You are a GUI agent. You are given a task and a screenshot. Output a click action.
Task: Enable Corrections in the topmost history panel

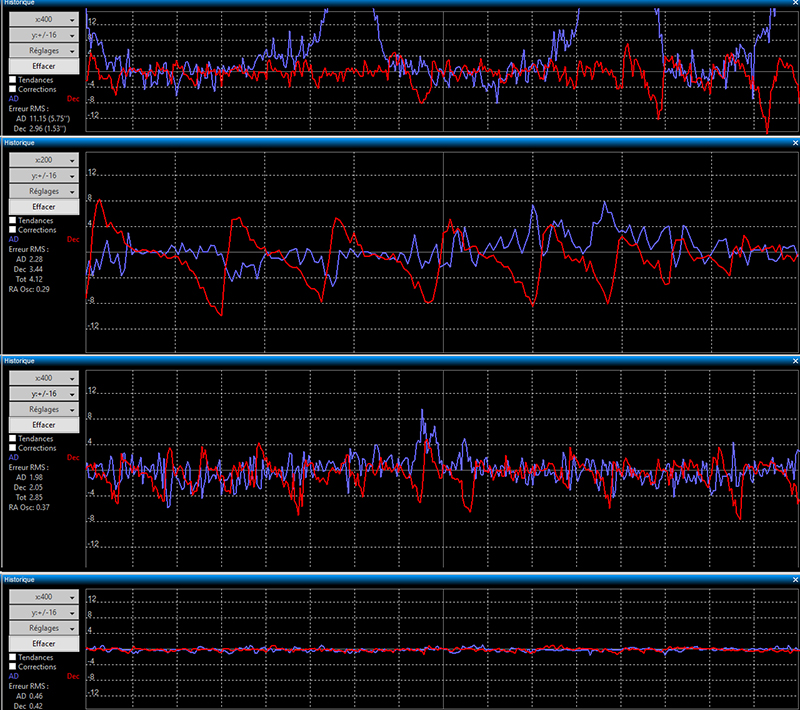(13, 89)
